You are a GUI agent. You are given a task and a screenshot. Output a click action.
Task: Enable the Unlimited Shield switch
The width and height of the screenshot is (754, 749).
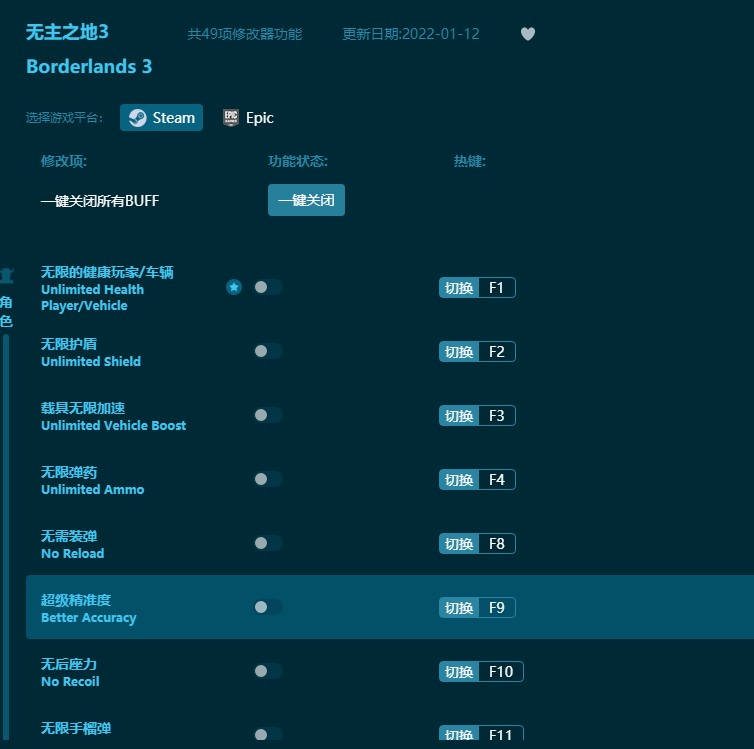tap(268, 351)
